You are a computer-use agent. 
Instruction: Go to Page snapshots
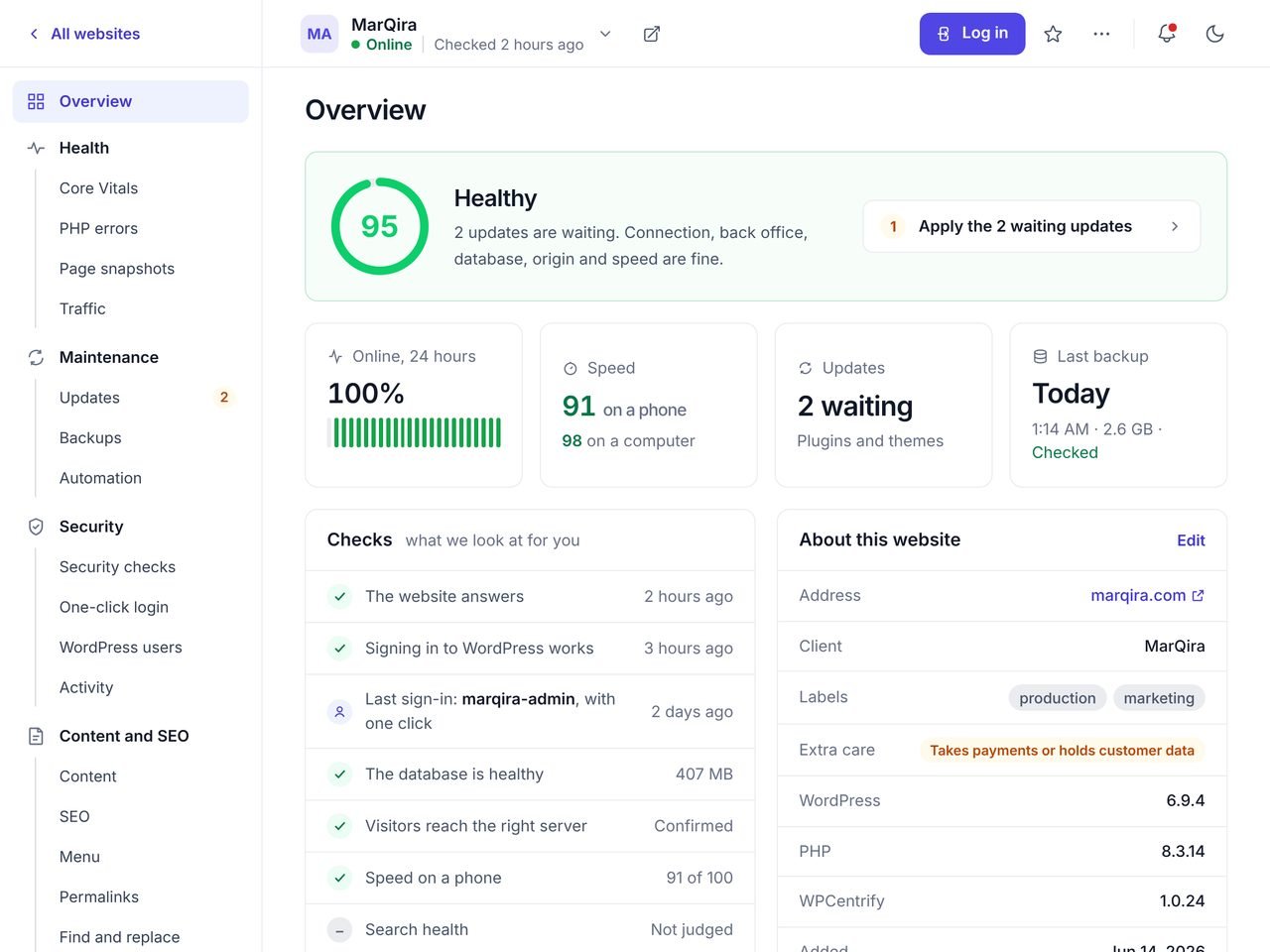tap(117, 269)
